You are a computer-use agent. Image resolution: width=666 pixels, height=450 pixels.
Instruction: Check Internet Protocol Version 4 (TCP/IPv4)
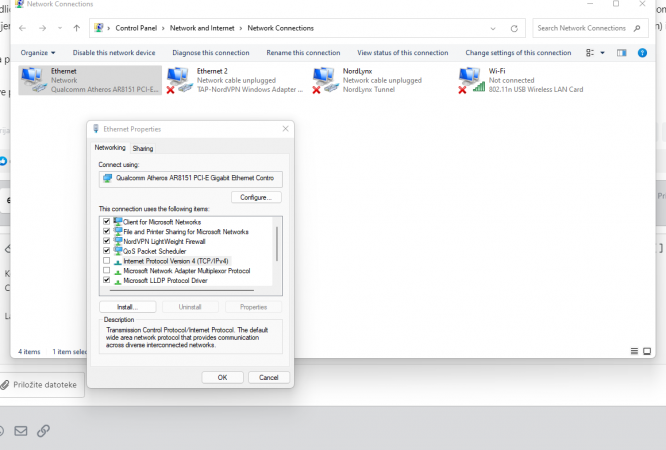(x=107, y=260)
